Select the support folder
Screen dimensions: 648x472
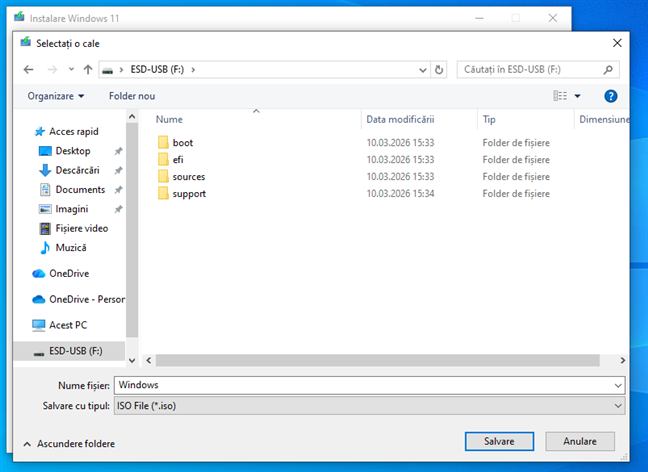coord(189,193)
